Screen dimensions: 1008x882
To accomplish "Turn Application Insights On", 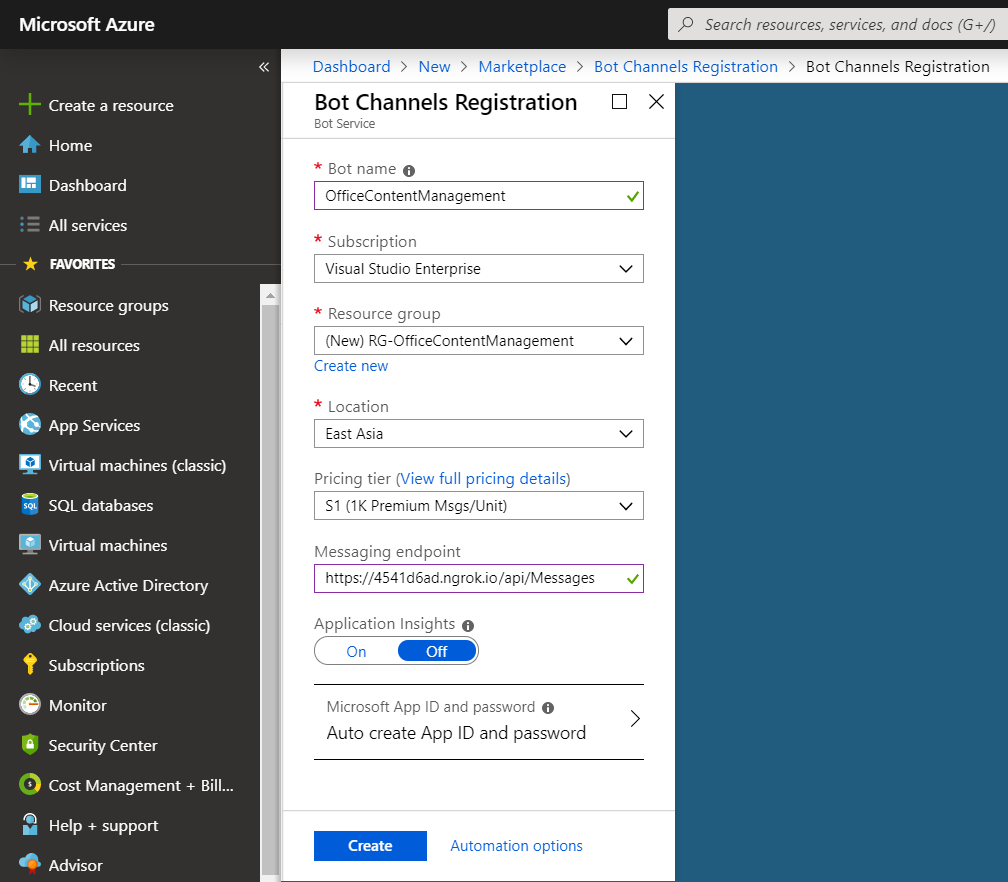I will click(356, 651).
